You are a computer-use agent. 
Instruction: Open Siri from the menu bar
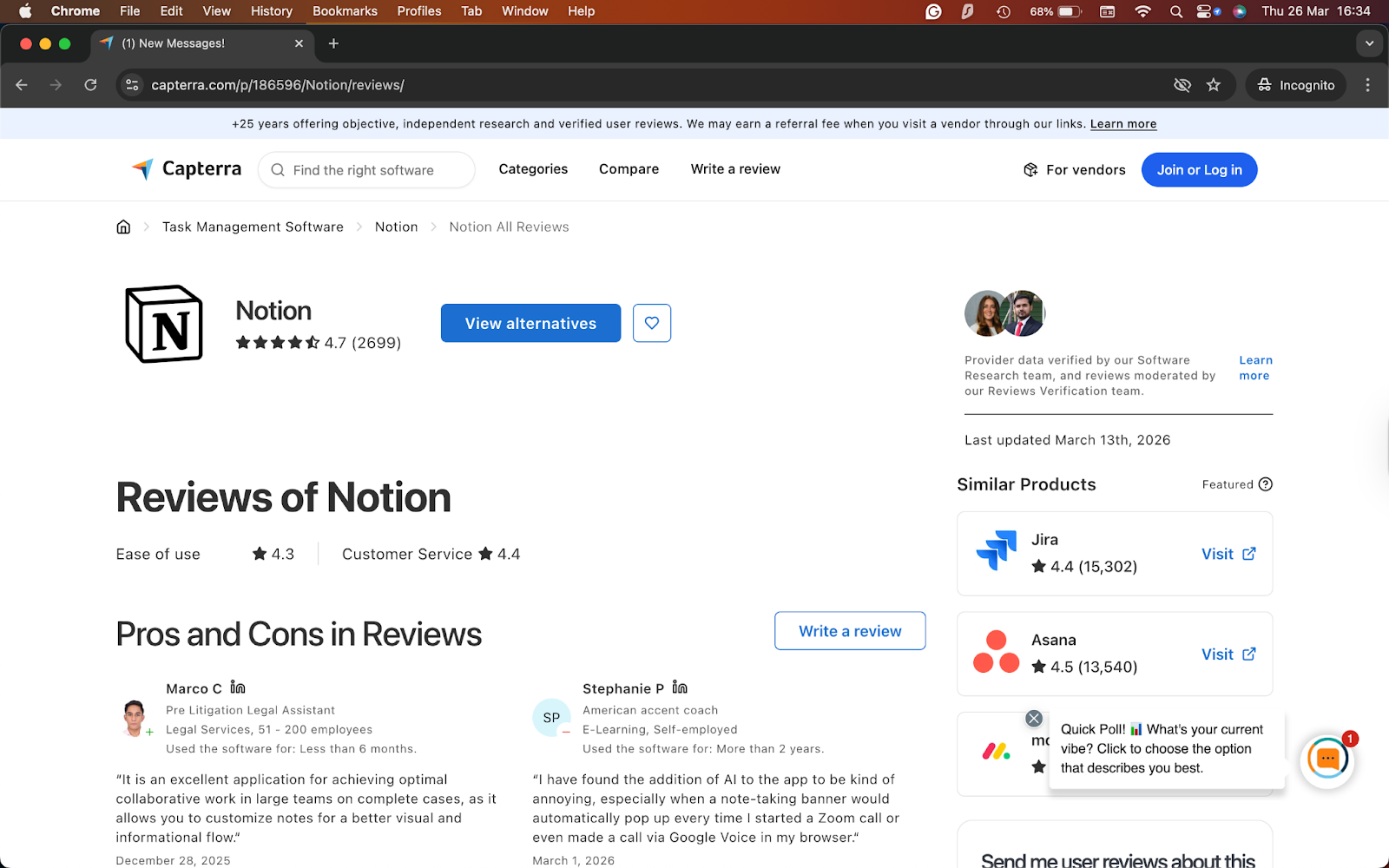(x=1240, y=11)
